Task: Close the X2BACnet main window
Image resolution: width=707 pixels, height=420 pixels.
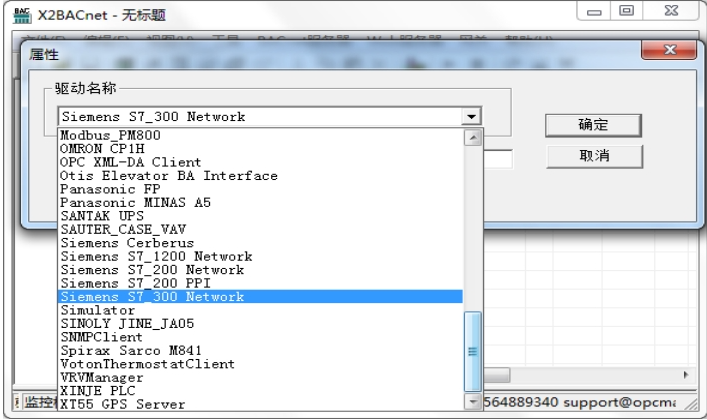Action: [x=671, y=11]
